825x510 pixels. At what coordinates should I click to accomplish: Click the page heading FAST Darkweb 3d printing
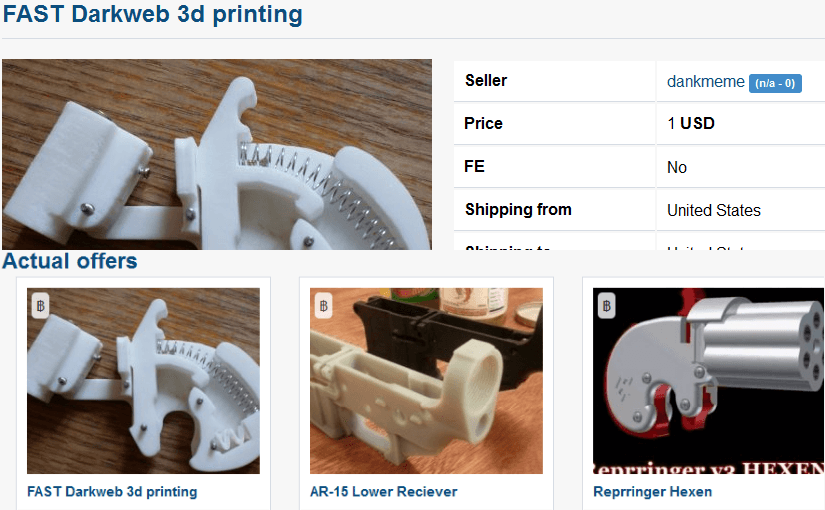coord(153,15)
